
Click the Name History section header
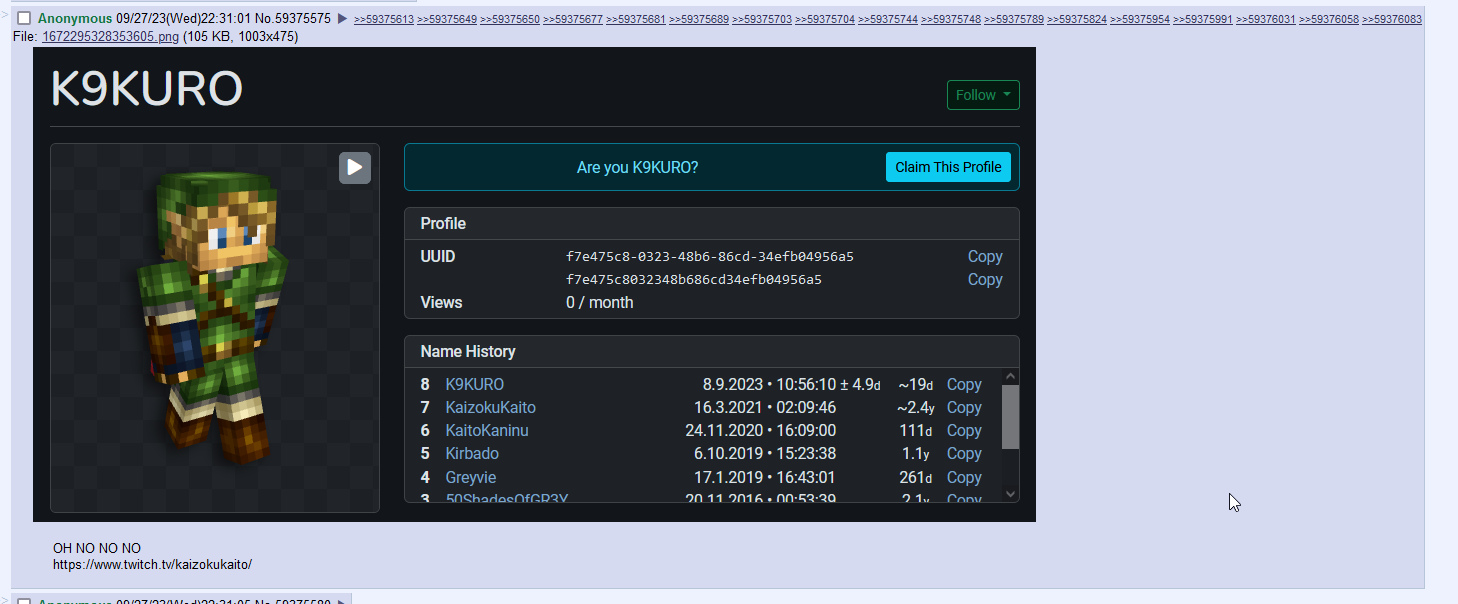click(x=712, y=352)
